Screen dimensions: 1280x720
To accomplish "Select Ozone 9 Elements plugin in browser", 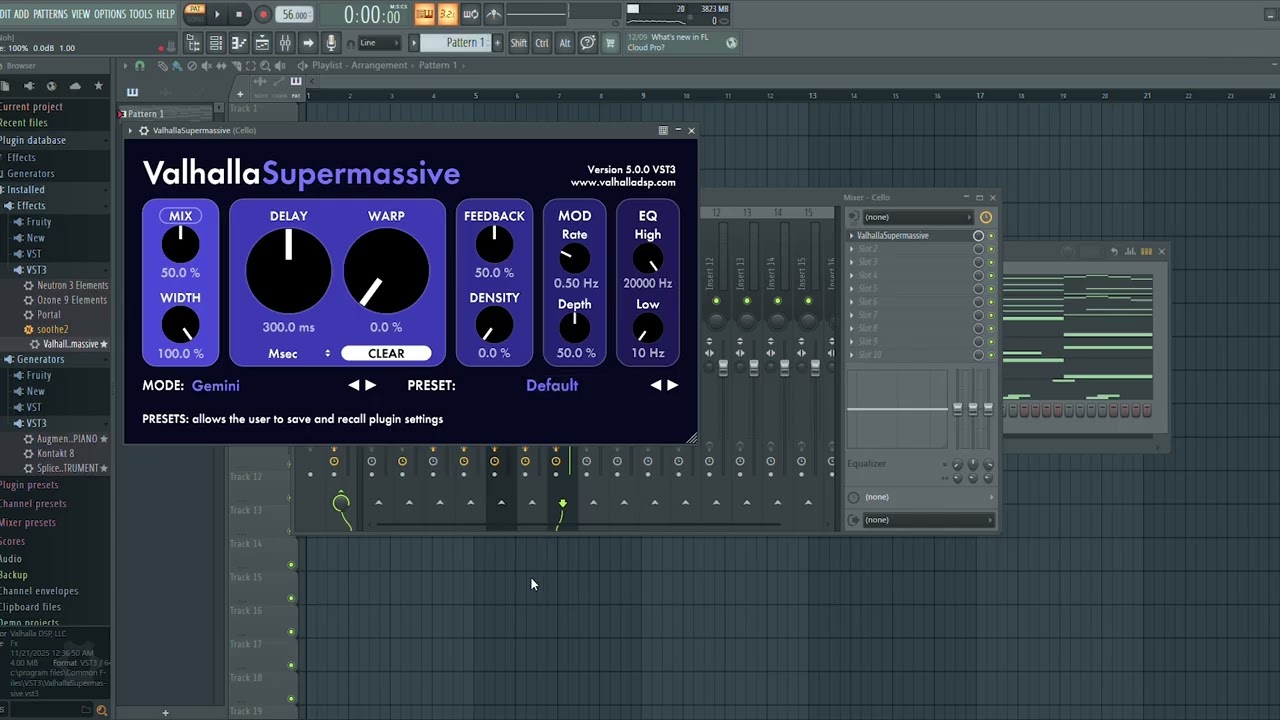I will (72, 300).
